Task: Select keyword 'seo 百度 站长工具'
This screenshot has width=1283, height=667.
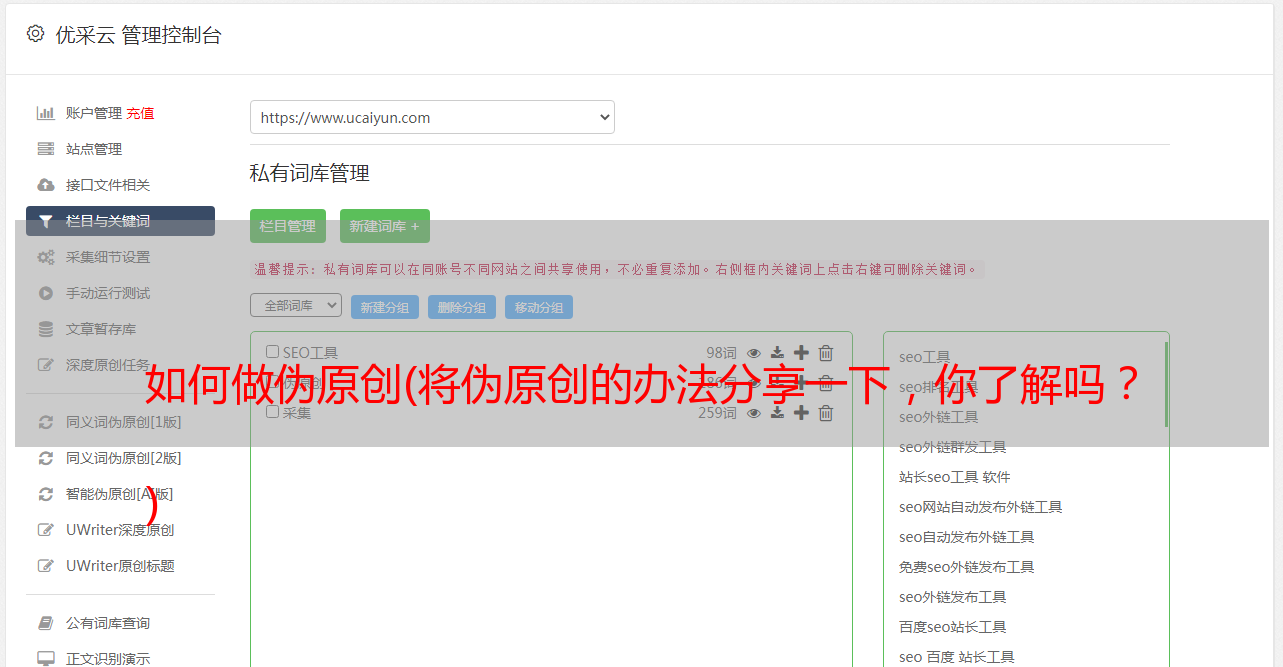Action: (x=957, y=657)
